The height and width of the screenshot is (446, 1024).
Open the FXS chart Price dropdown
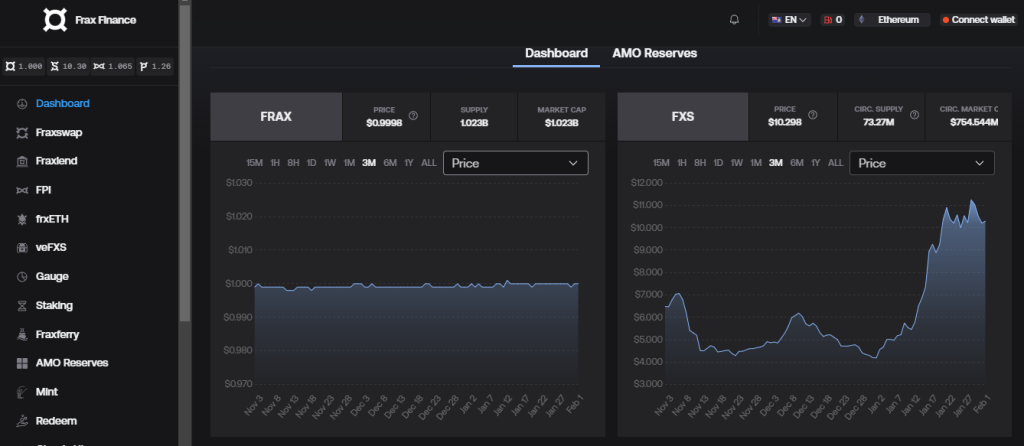[921, 163]
